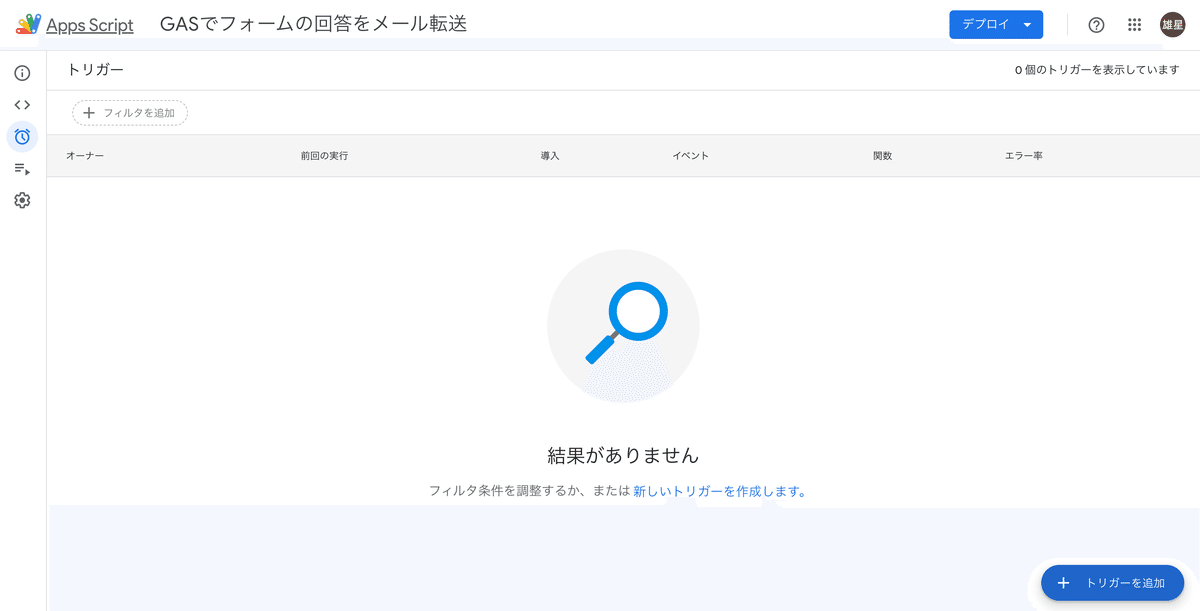The height and width of the screenshot is (611, 1200).
Task: Open the Google apps grid icon
Action: pos(1134,25)
